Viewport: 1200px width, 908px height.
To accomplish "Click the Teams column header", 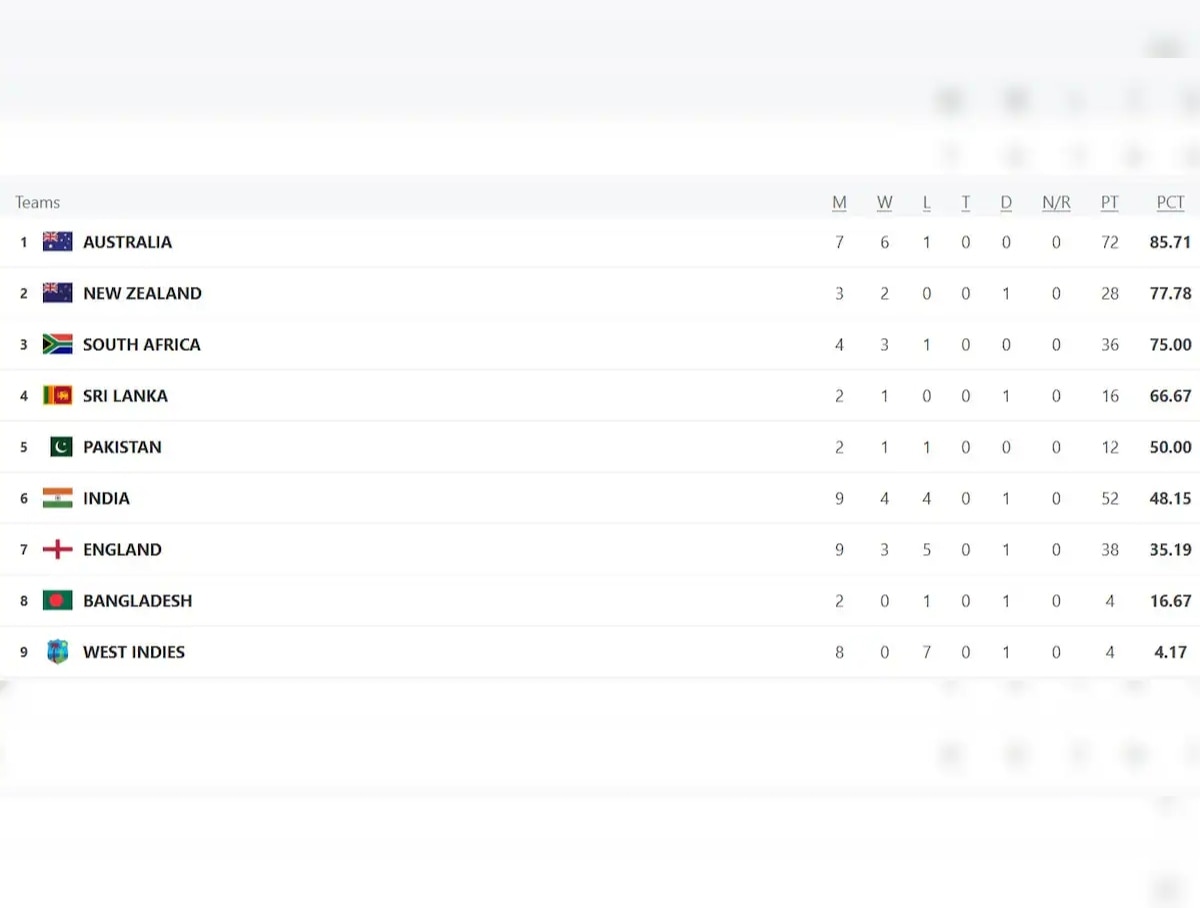I will coord(38,202).
